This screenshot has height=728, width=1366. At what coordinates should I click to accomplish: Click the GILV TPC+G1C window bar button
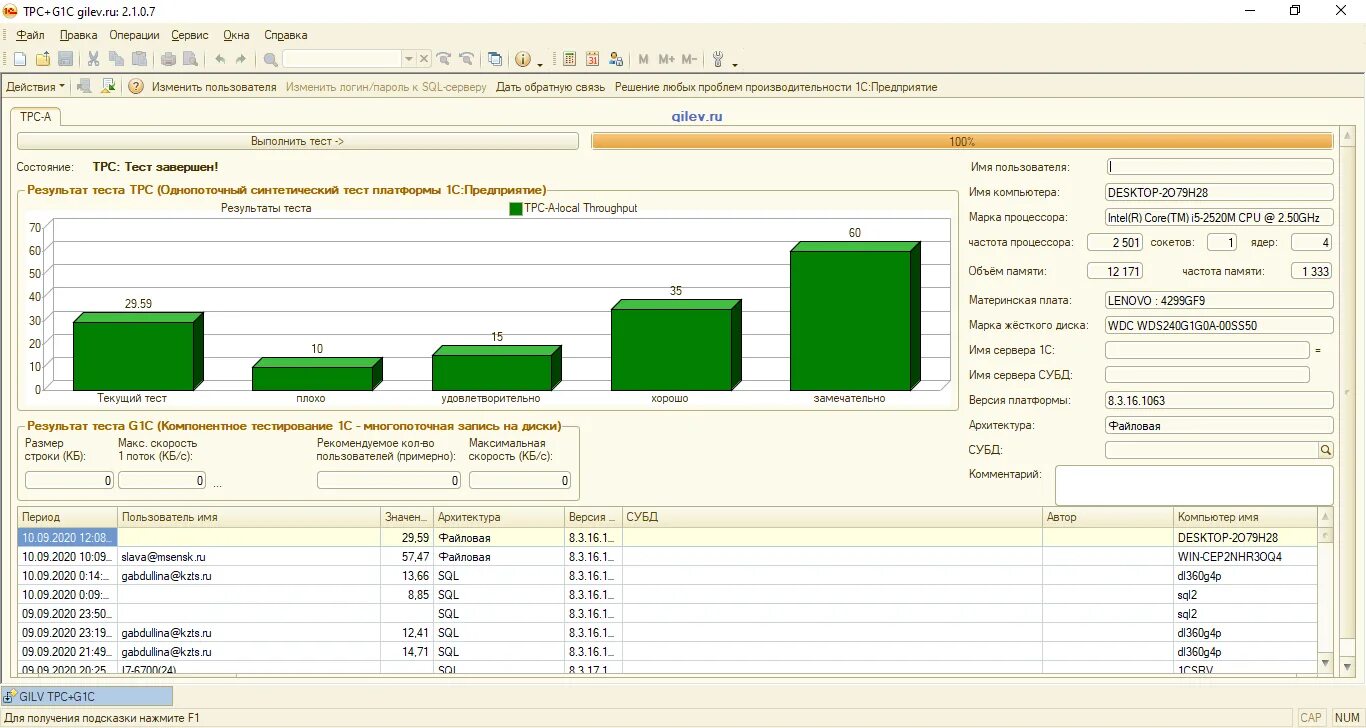87,696
